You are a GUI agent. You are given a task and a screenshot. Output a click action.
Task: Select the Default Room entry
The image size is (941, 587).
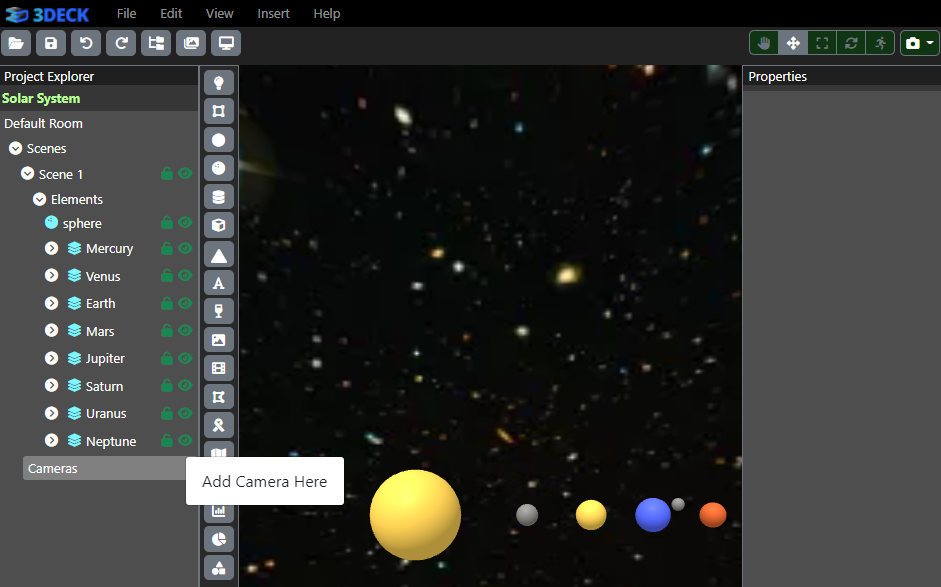pos(43,123)
